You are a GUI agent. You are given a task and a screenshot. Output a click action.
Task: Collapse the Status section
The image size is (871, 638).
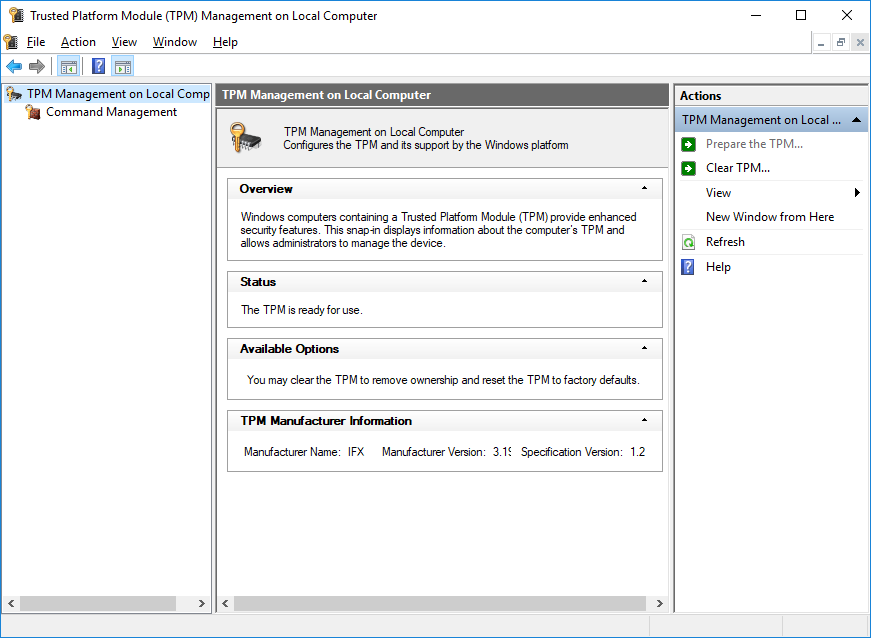(644, 281)
